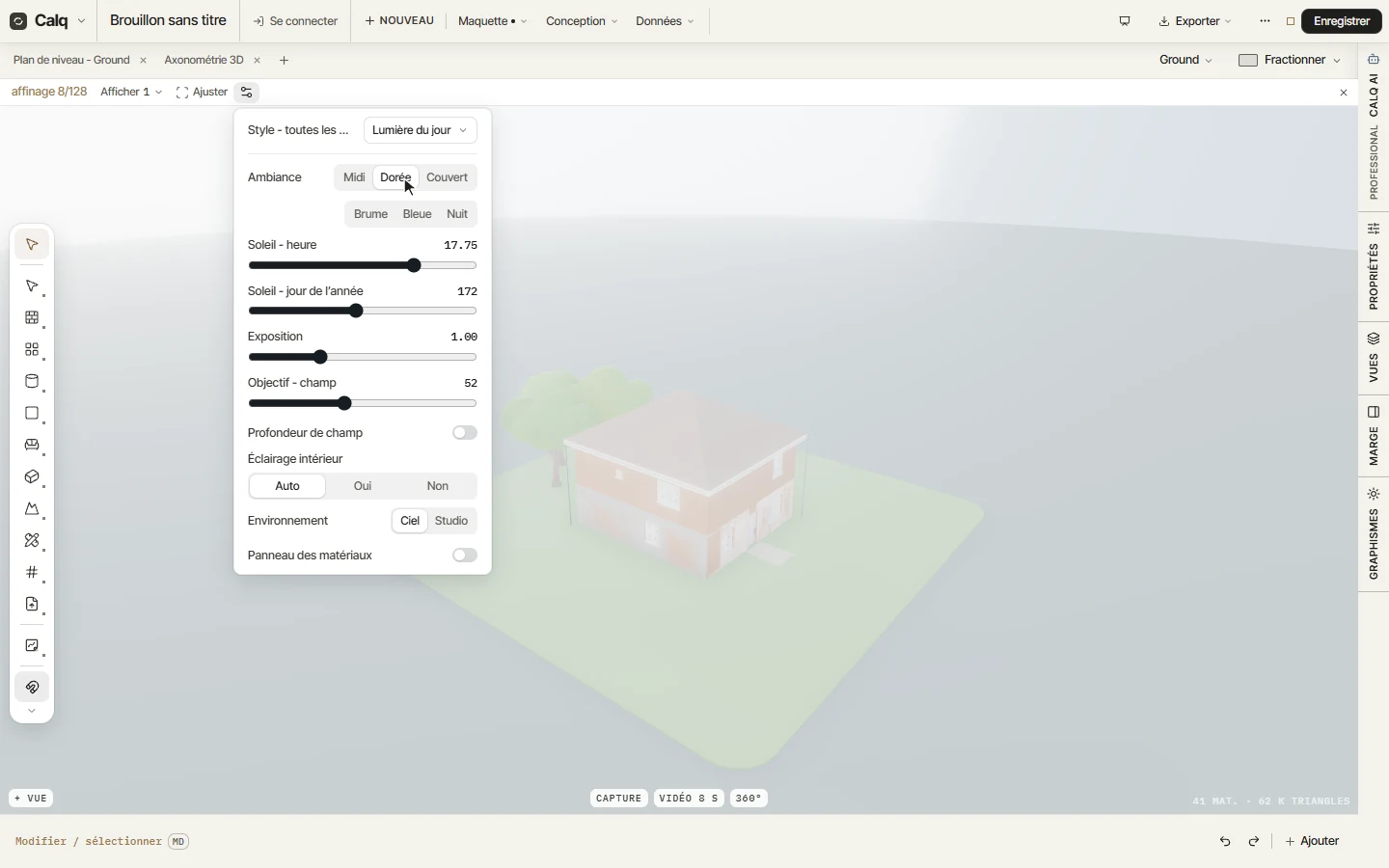Open presentation mode icon
This screenshot has width=1389, height=868.
(x=1125, y=21)
